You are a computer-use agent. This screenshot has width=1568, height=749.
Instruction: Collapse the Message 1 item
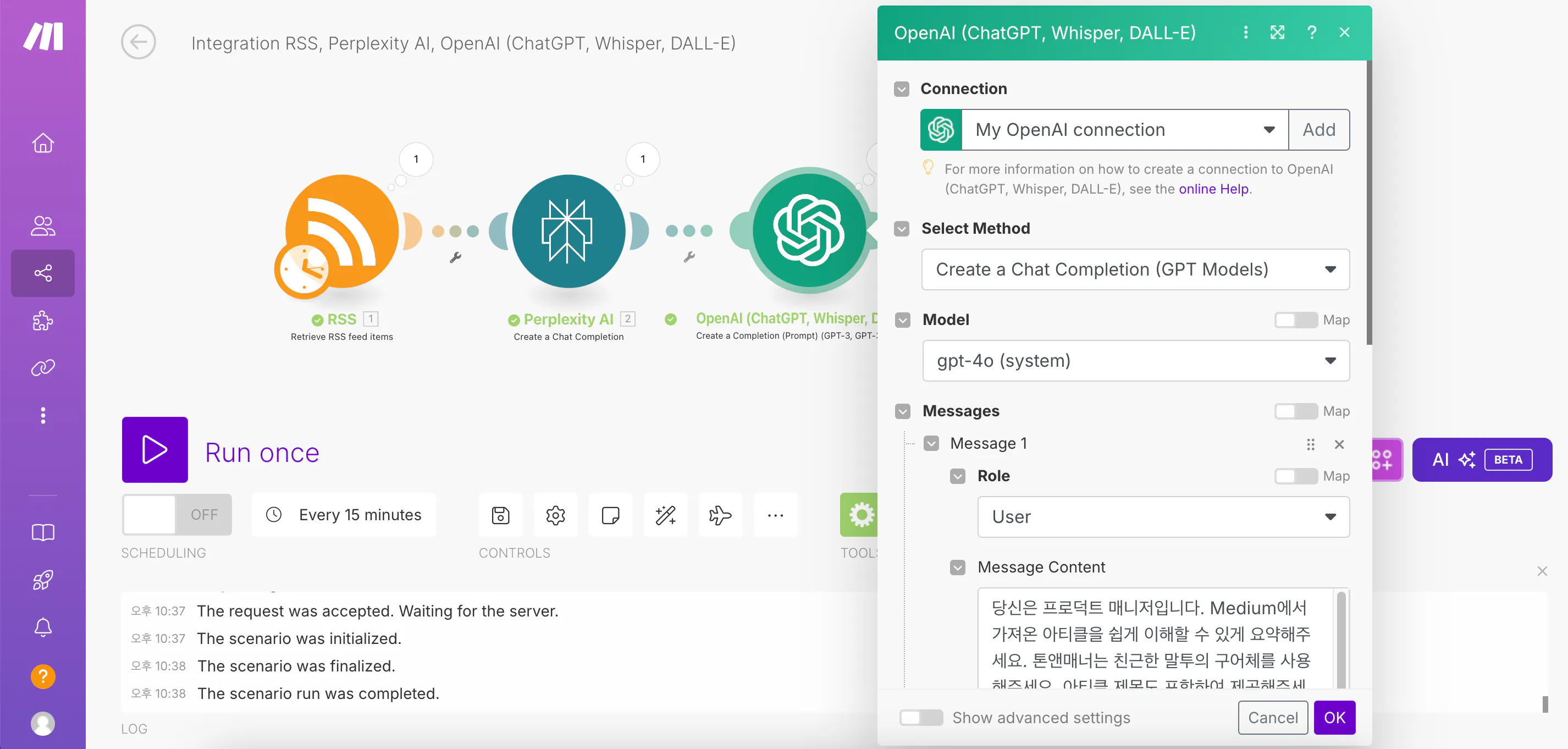[931, 443]
